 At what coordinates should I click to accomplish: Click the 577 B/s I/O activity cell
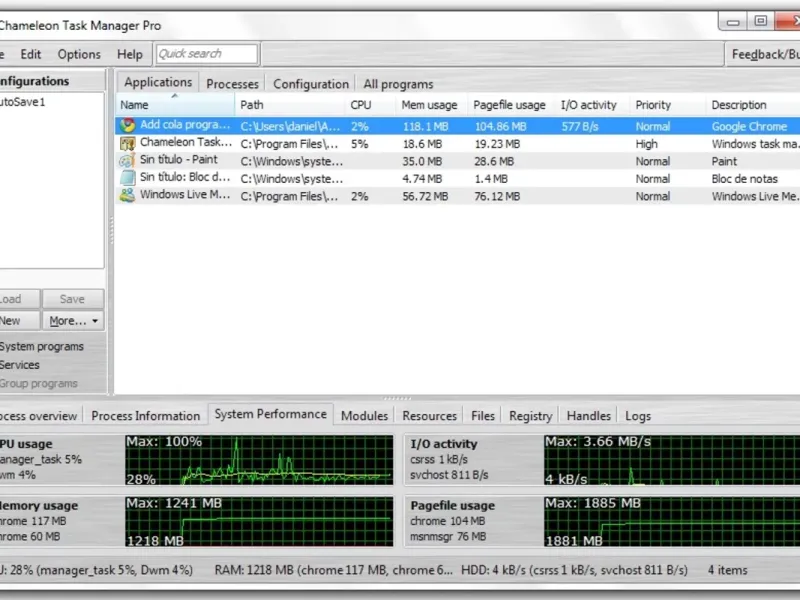pos(580,127)
